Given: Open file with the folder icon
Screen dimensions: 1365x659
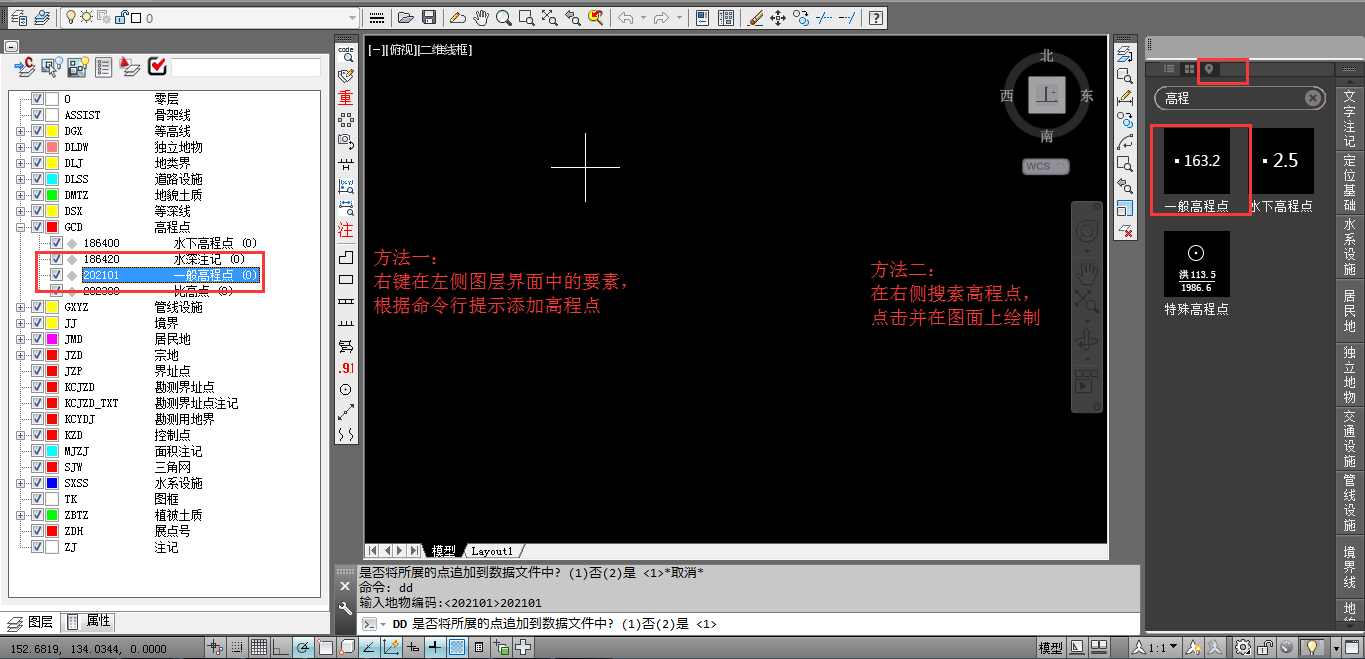Looking at the screenshot, I should coord(406,18).
